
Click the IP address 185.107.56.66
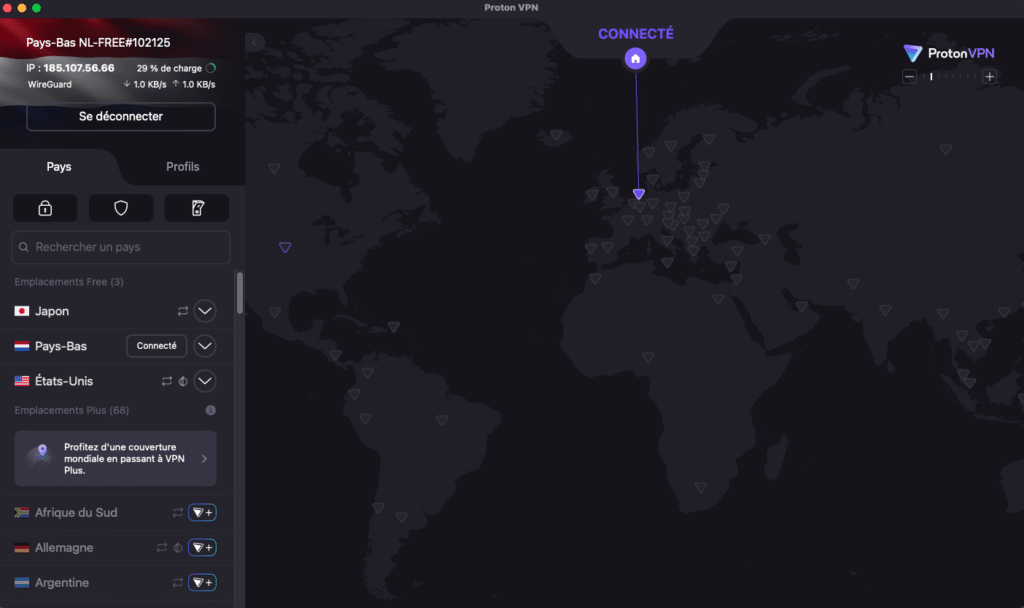[78, 68]
